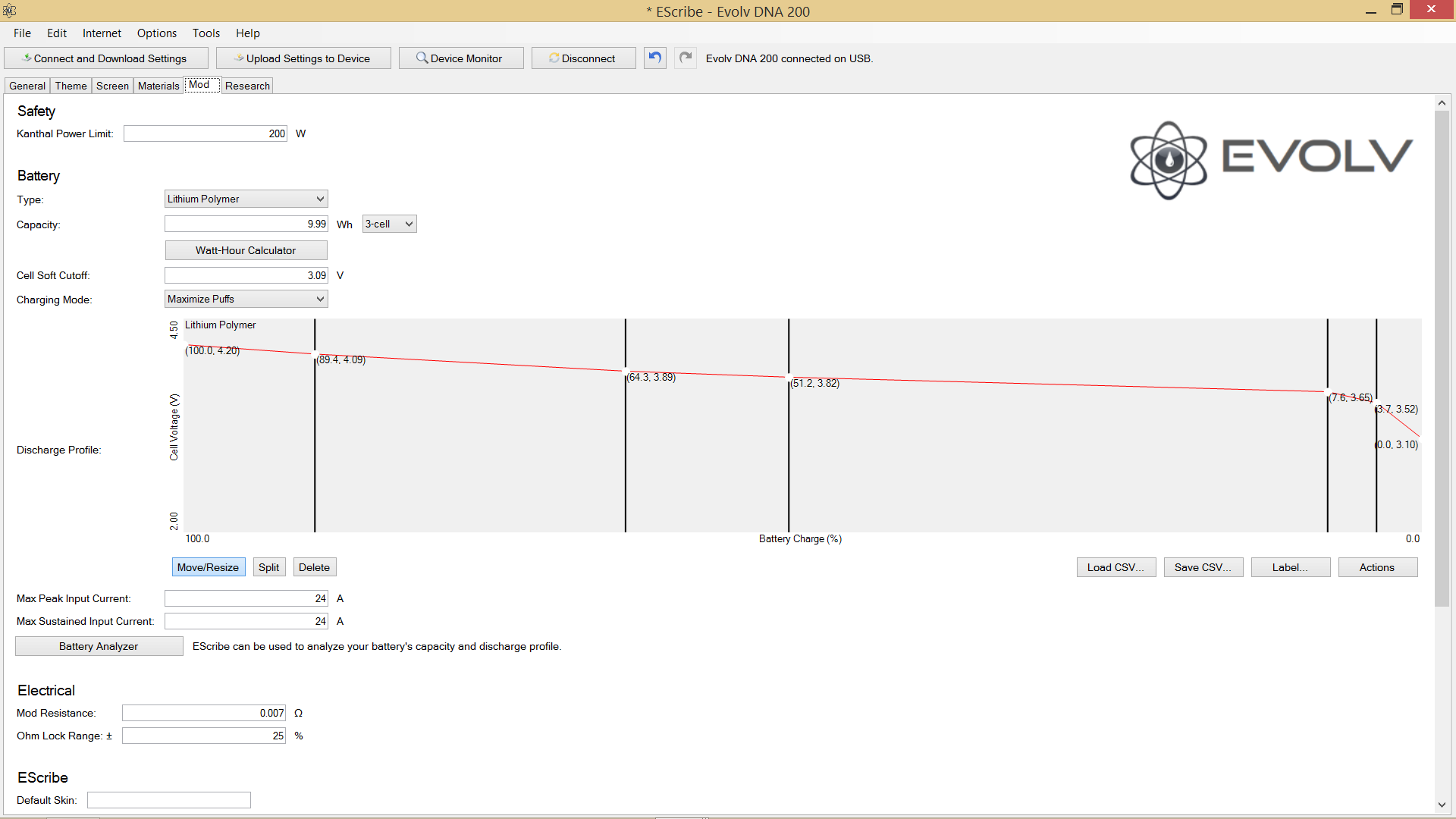Click the 51.2, 3.82 discharge curve point

[789, 377]
